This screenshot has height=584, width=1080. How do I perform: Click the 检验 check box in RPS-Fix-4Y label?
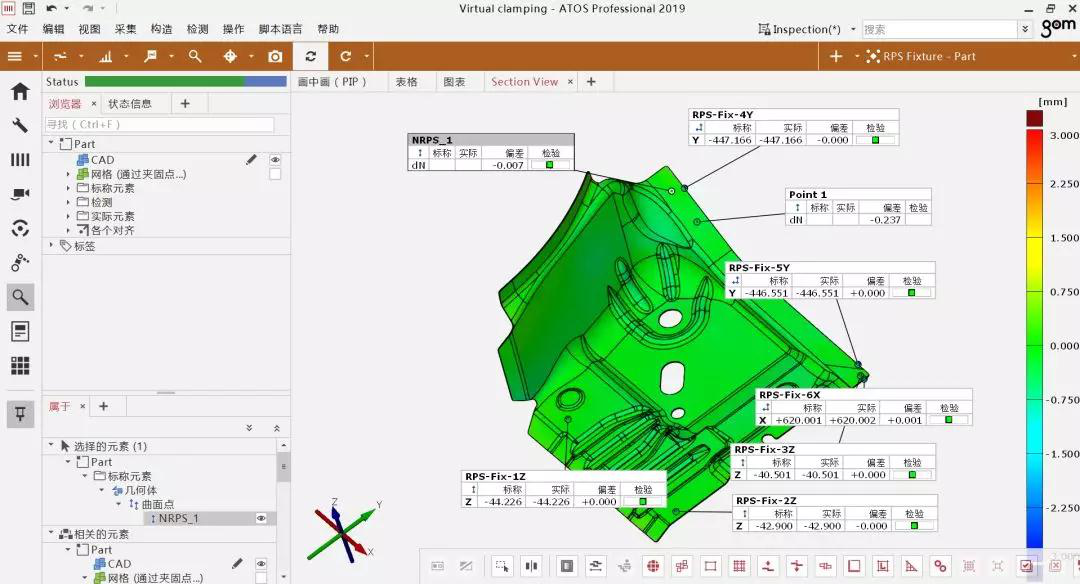pyautogui.click(x=875, y=140)
